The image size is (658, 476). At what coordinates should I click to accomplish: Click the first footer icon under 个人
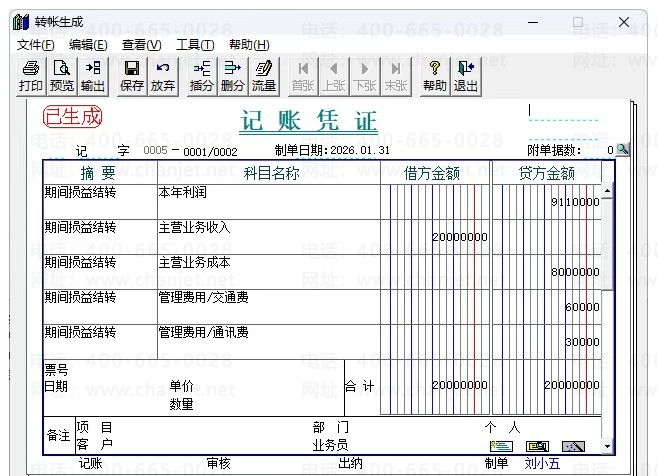click(x=501, y=446)
